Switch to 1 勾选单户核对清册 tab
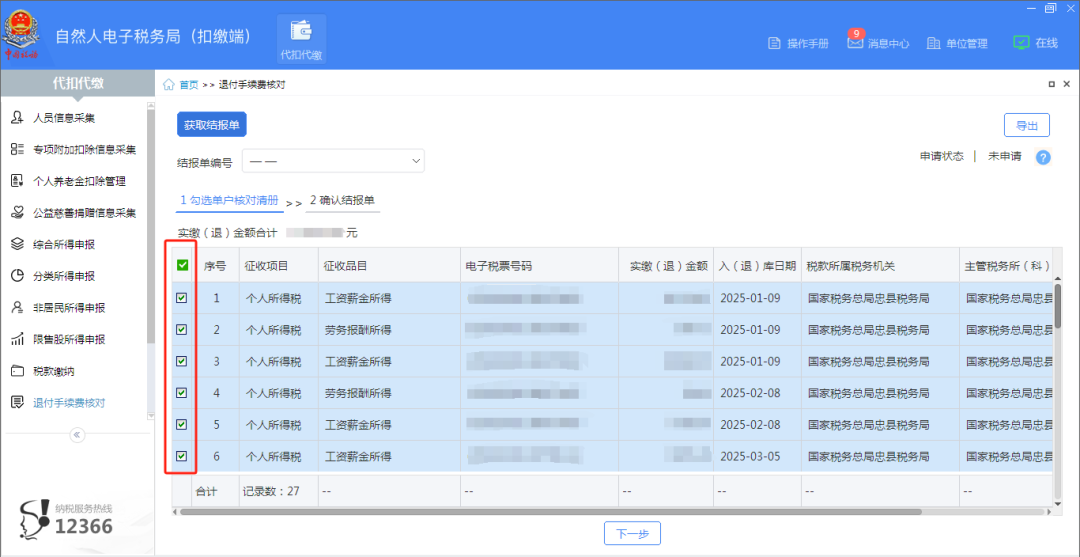Image resolution: width=1080 pixels, height=557 pixels. point(229,200)
